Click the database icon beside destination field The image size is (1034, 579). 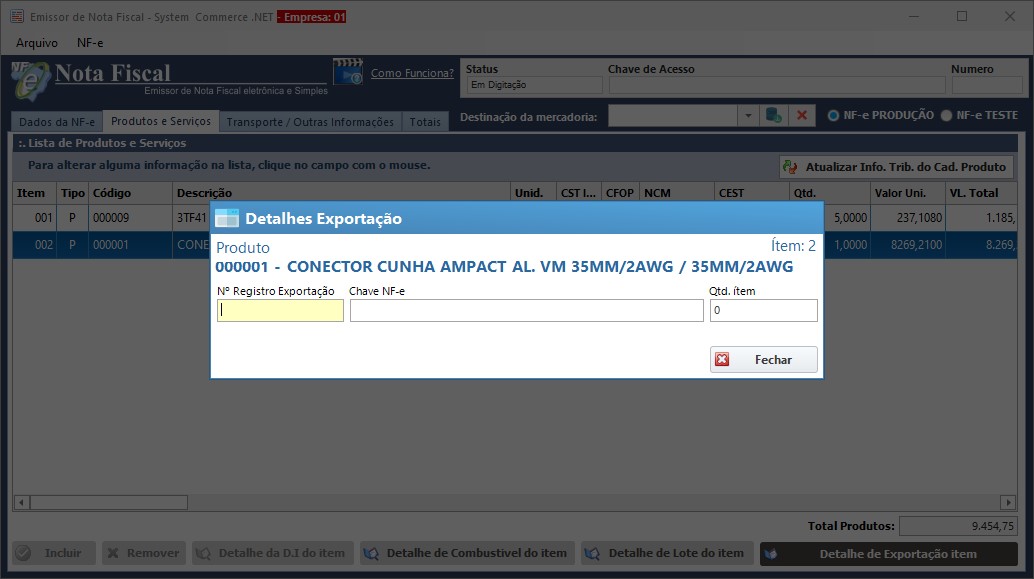click(773, 116)
